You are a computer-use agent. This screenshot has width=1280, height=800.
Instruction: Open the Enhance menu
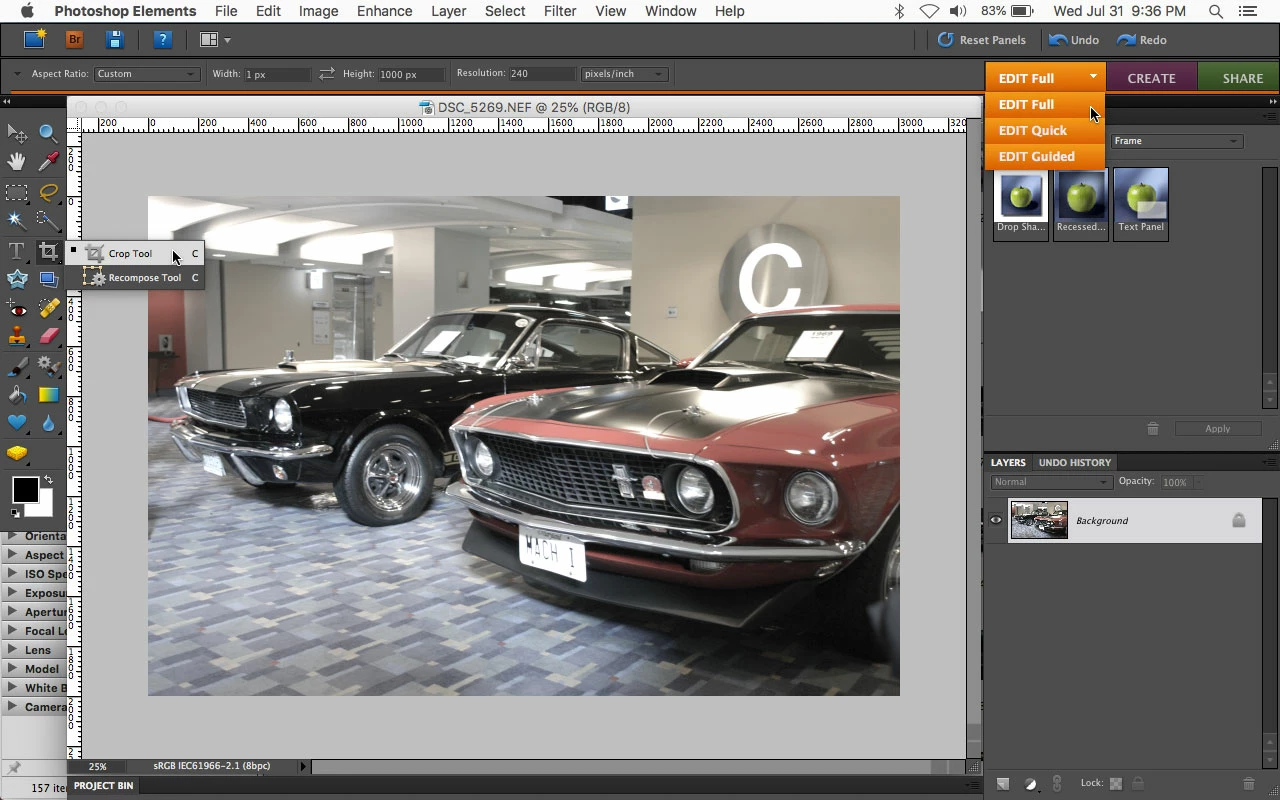(384, 11)
